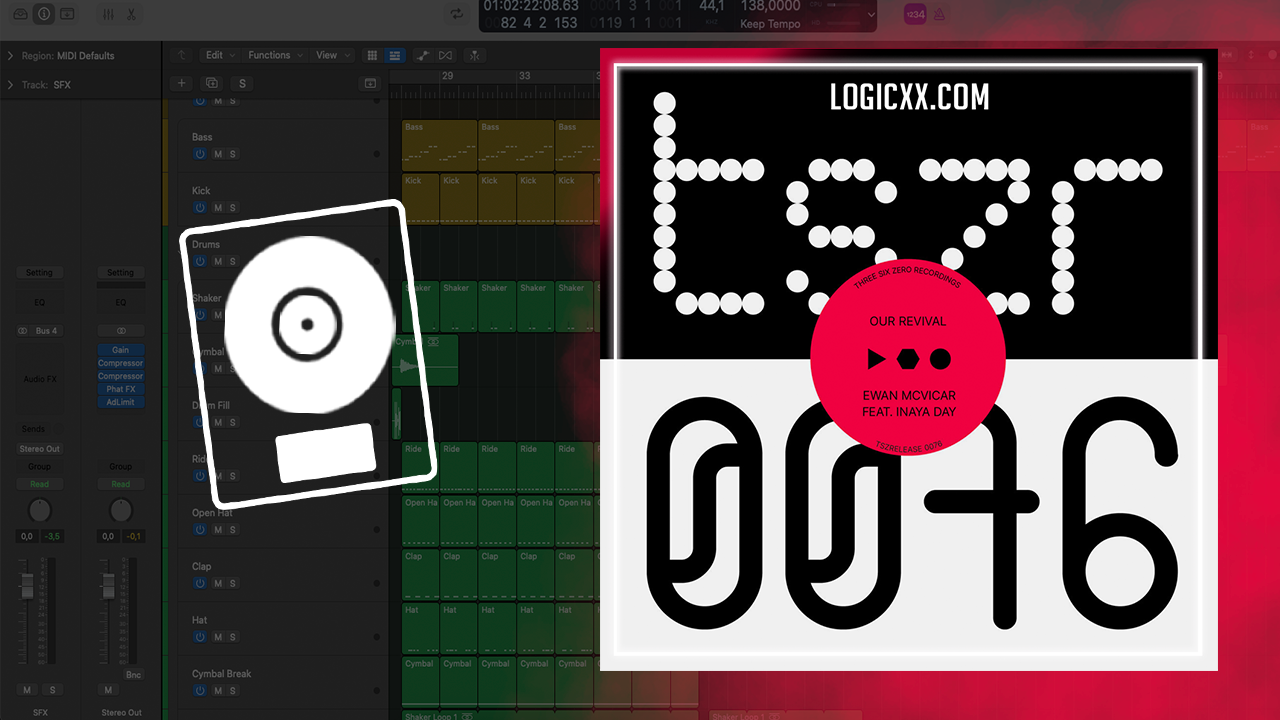Open the Library panel icon
Screen dimensions: 1280x720
[x=20, y=14]
